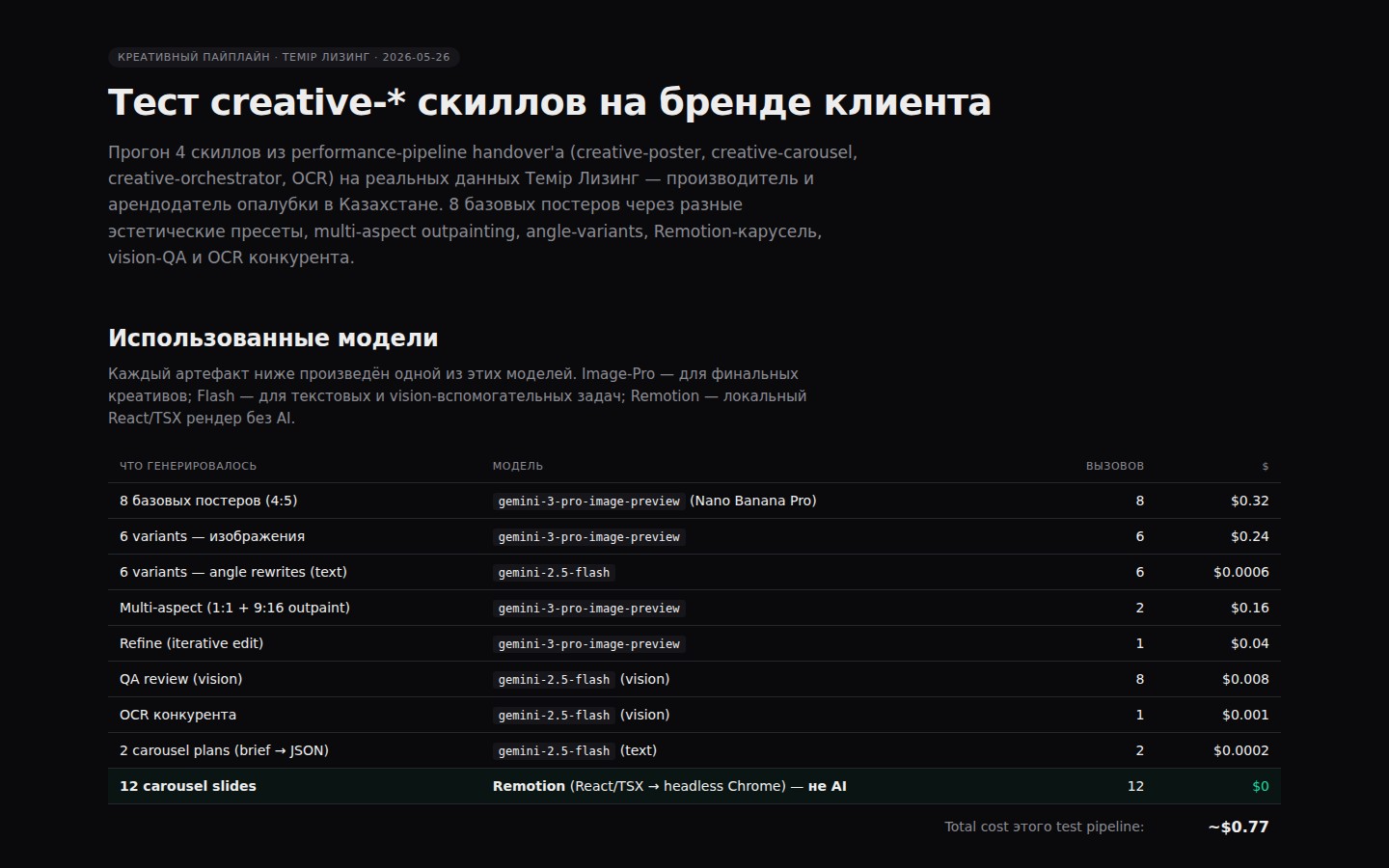Click the section heading 'Использованные модели'
This screenshot has height=868, width=1389.
[x=273, y=339]
